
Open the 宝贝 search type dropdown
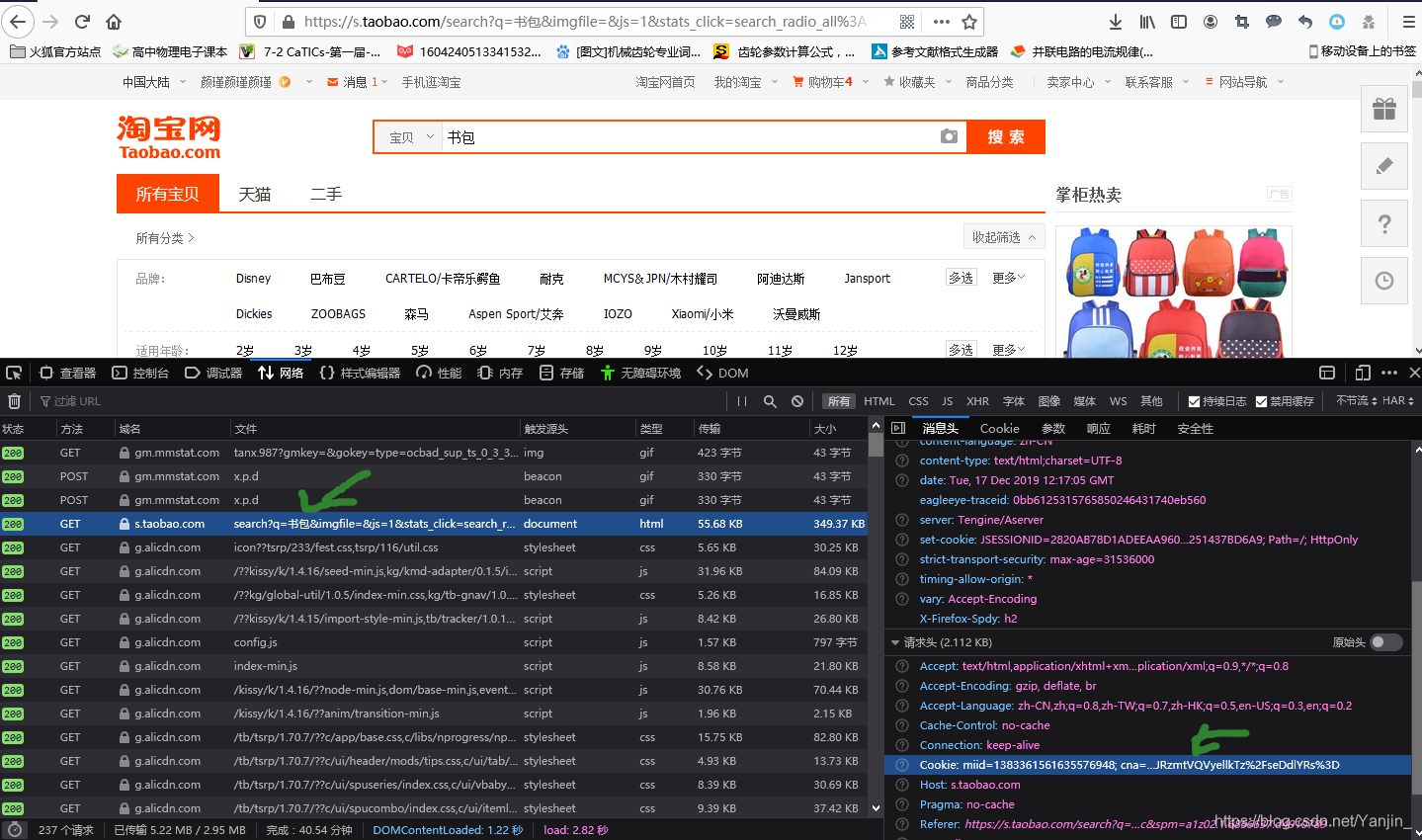(x=409, y=137)
